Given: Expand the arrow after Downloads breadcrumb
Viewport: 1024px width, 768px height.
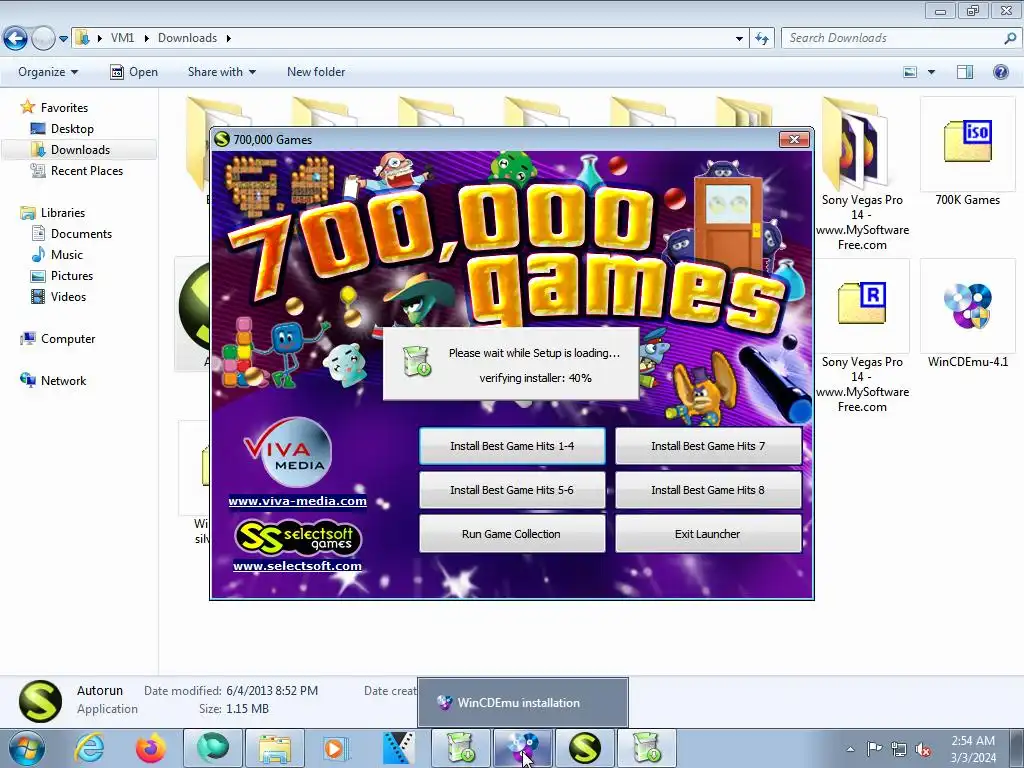Looking at the screenshot, I should pyautogui.click(x=229, y=38).
